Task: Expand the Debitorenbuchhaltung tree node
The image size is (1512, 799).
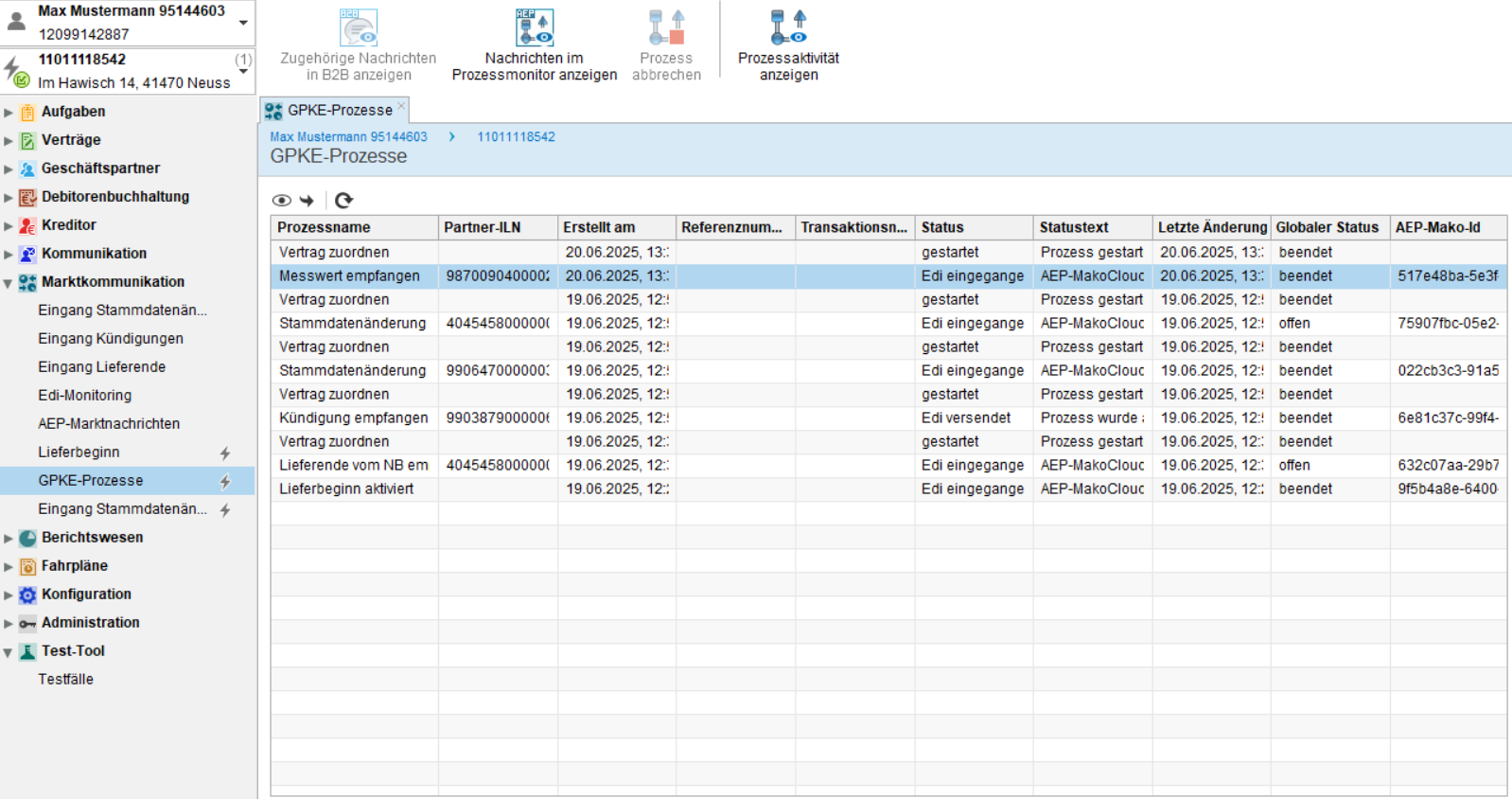Action: click(x=9, y=197)
